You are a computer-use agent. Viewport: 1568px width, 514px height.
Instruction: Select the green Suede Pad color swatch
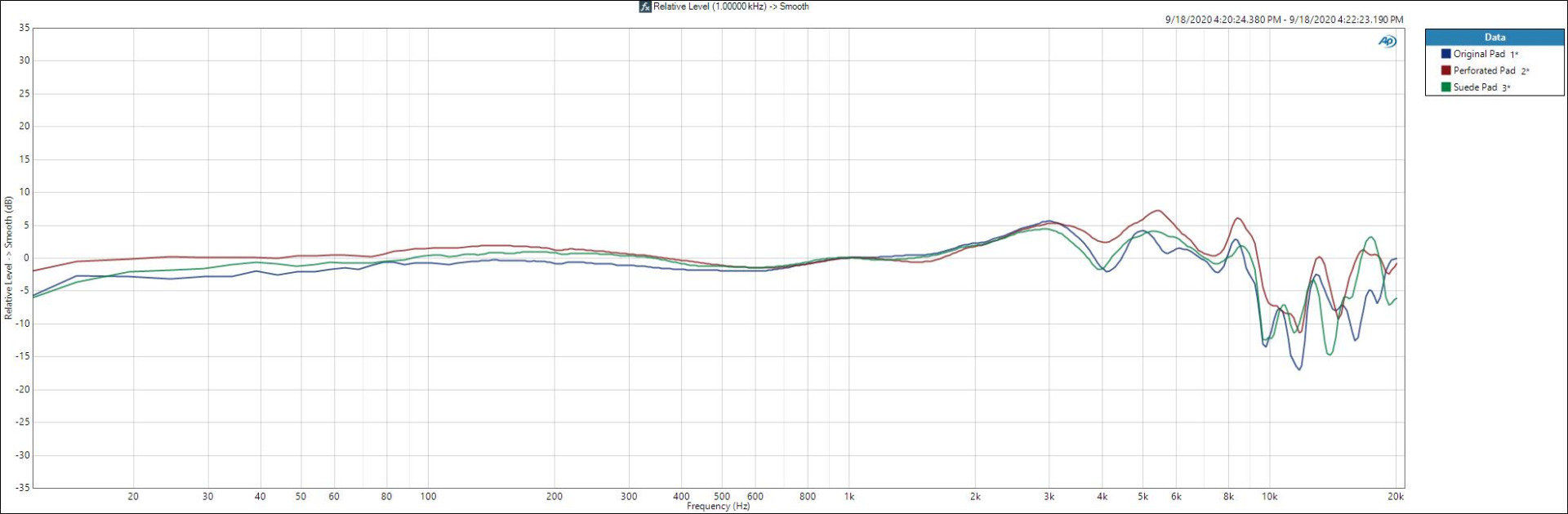1445,87
